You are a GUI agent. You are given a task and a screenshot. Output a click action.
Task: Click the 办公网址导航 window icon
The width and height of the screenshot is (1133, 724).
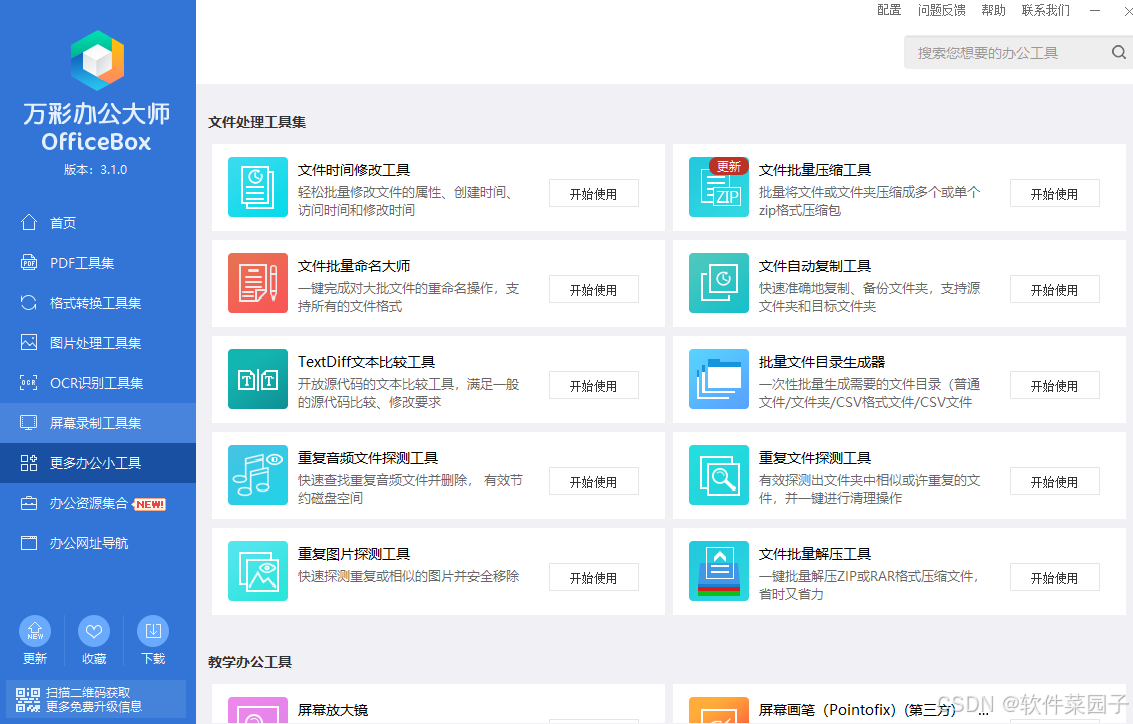pos(29,543)
